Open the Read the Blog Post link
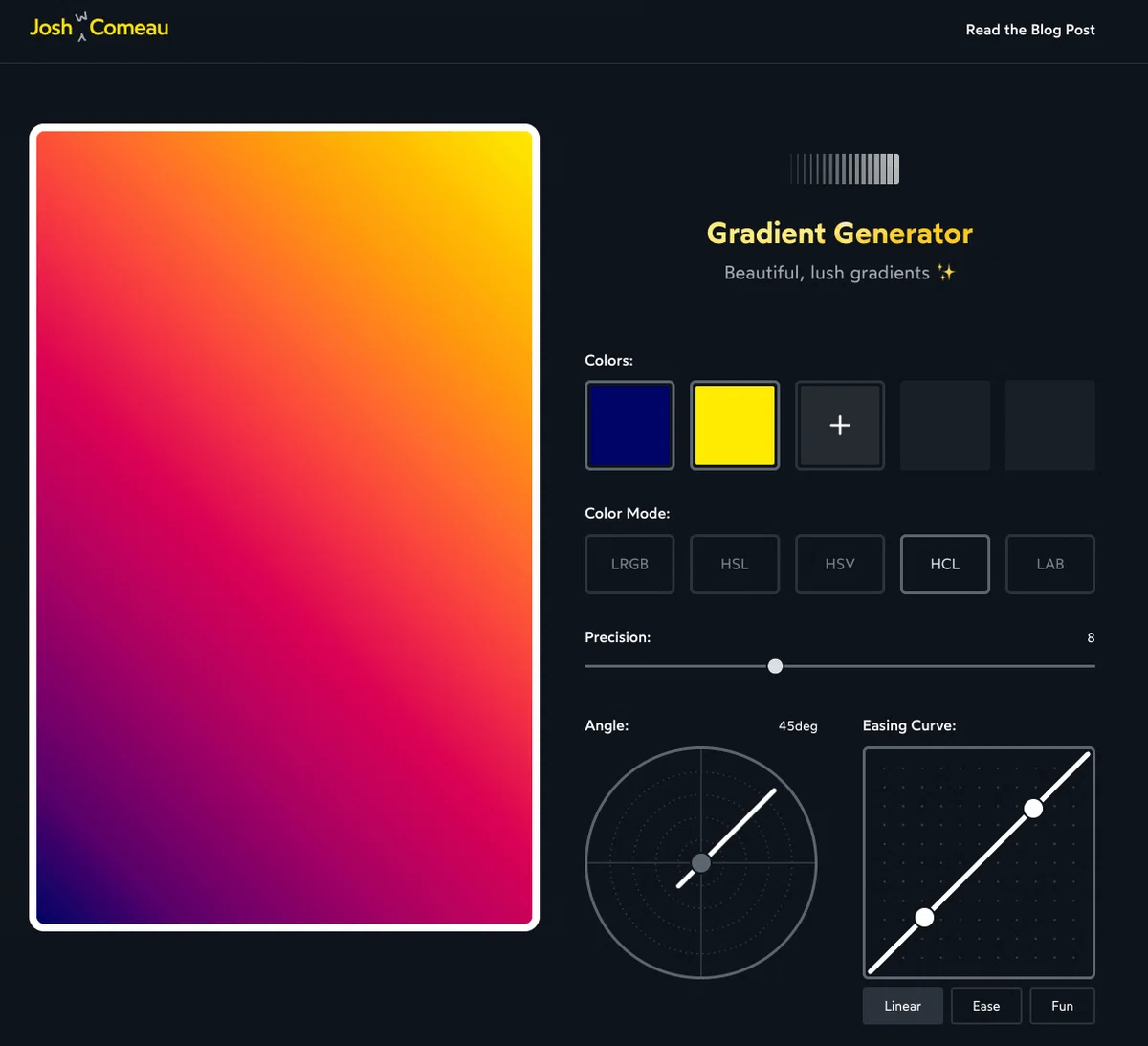 pyautogui.click(x=1030, y=30)
